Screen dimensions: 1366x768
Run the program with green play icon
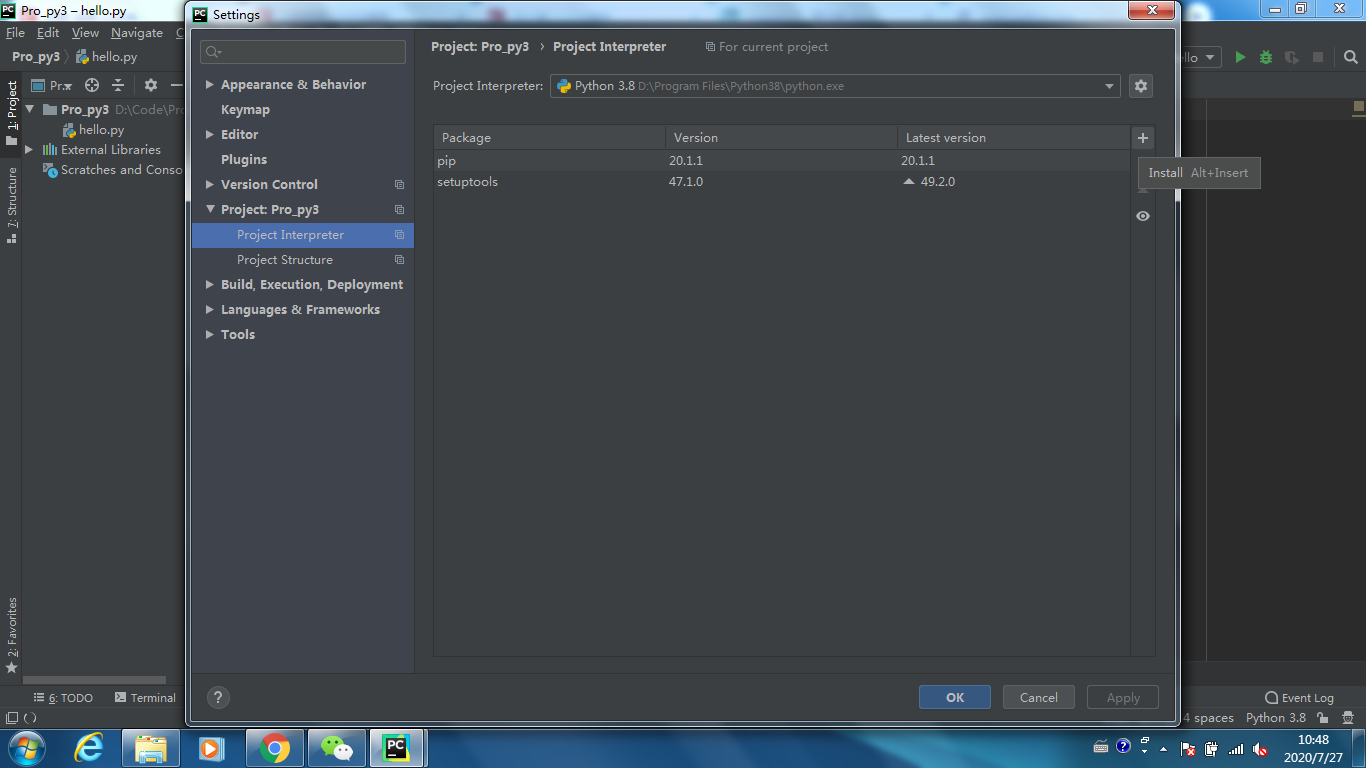point(1240,57)
